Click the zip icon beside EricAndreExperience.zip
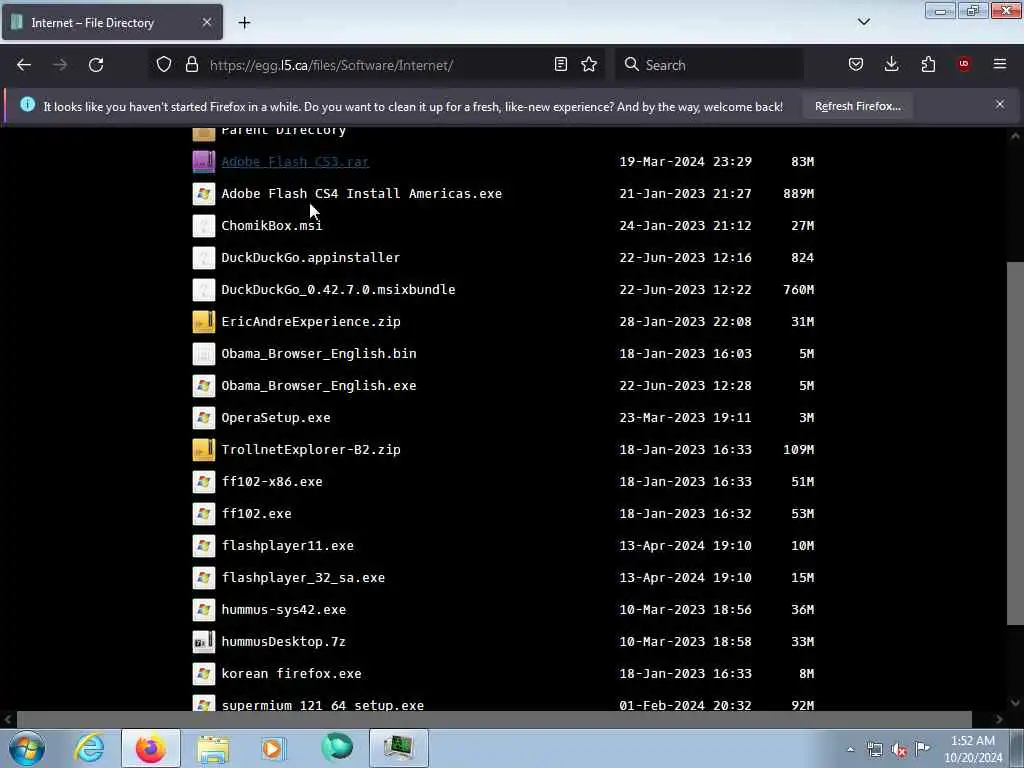The width and height of the screenshot is (1024, 768). 204,321
